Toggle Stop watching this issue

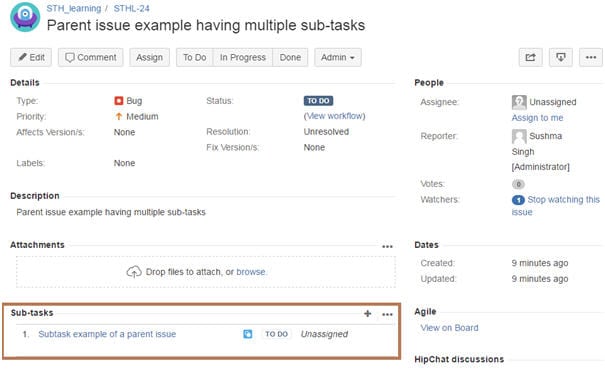(x=556, y=206)
